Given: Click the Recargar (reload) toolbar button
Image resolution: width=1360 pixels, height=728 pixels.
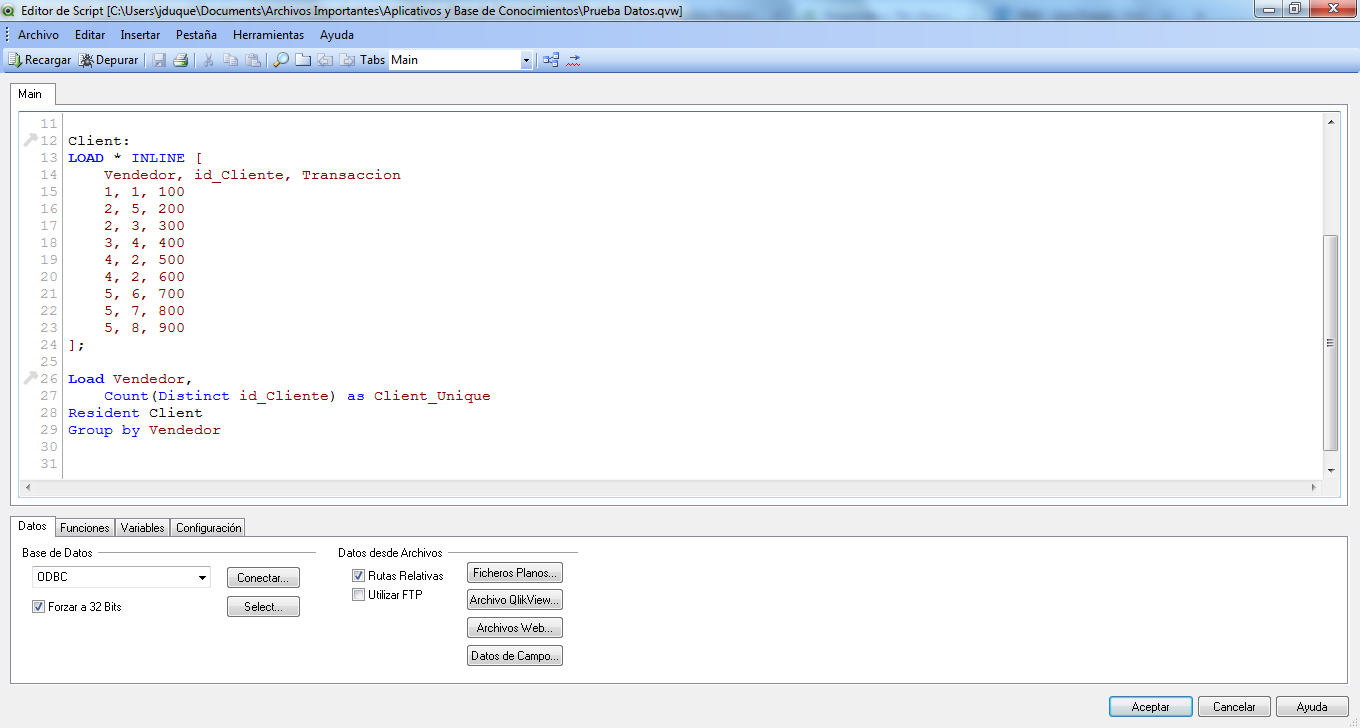Looking at the screenshot, I should pyautogui.click(x=40, y=60).
